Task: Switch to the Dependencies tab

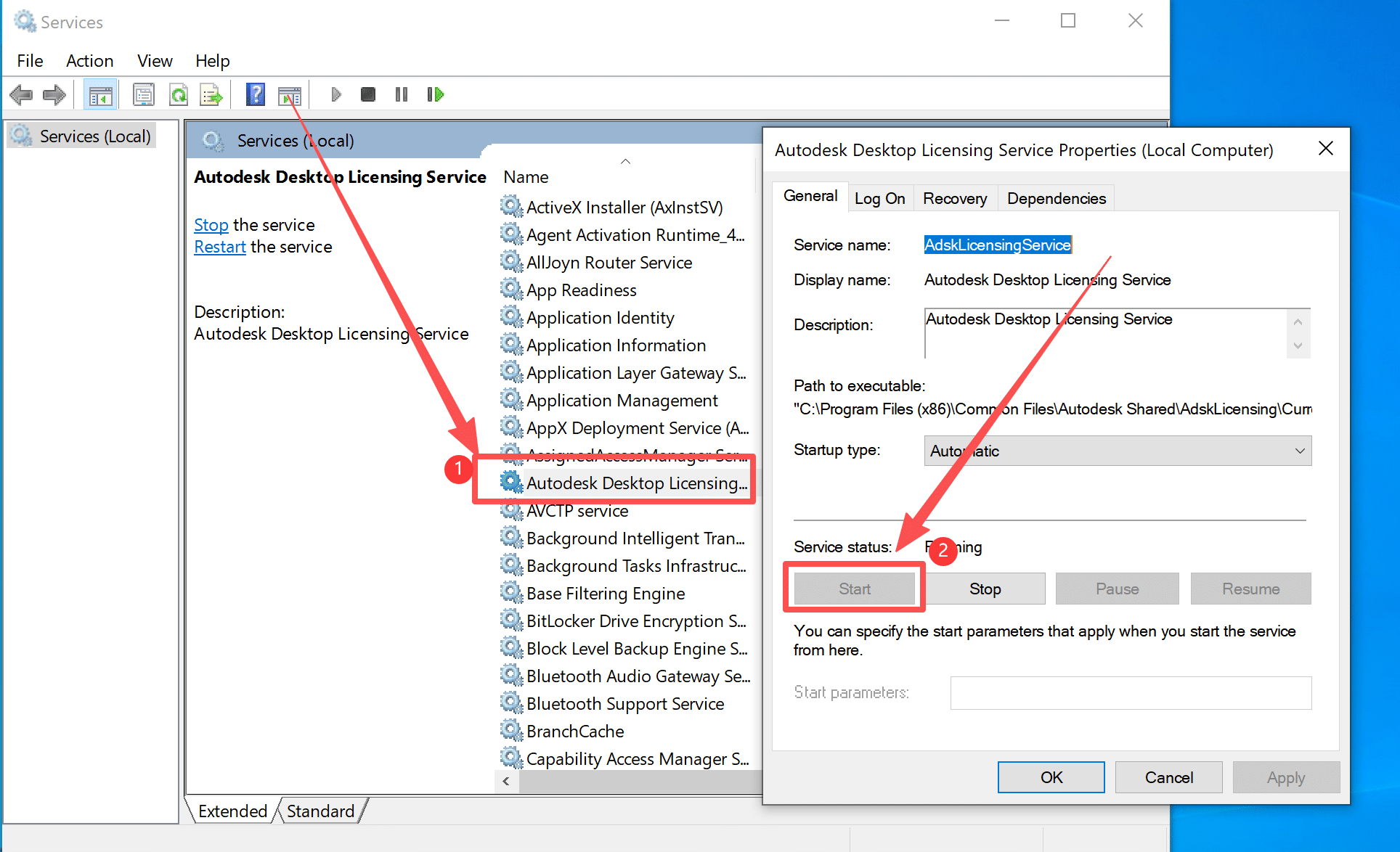Action: [x=1056, y=199]
